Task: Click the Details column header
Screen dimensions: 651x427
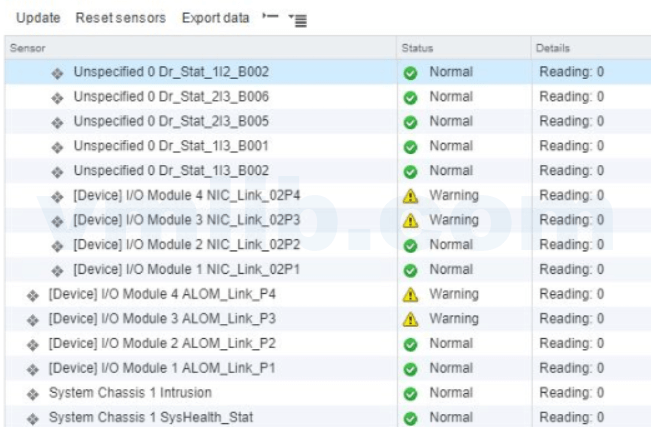Action: click(x=553, y=47)
